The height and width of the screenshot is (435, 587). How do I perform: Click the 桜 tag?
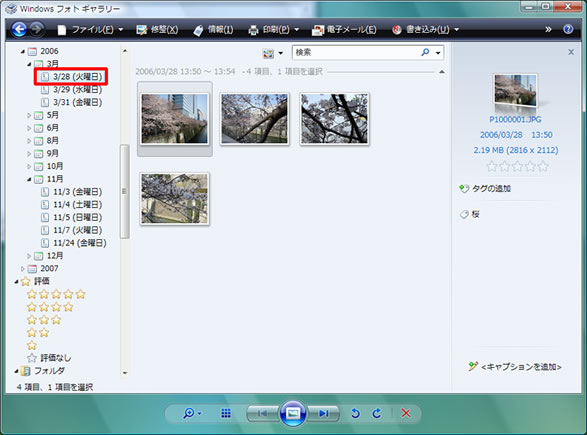pyautogui.click(x=470, y=215)
